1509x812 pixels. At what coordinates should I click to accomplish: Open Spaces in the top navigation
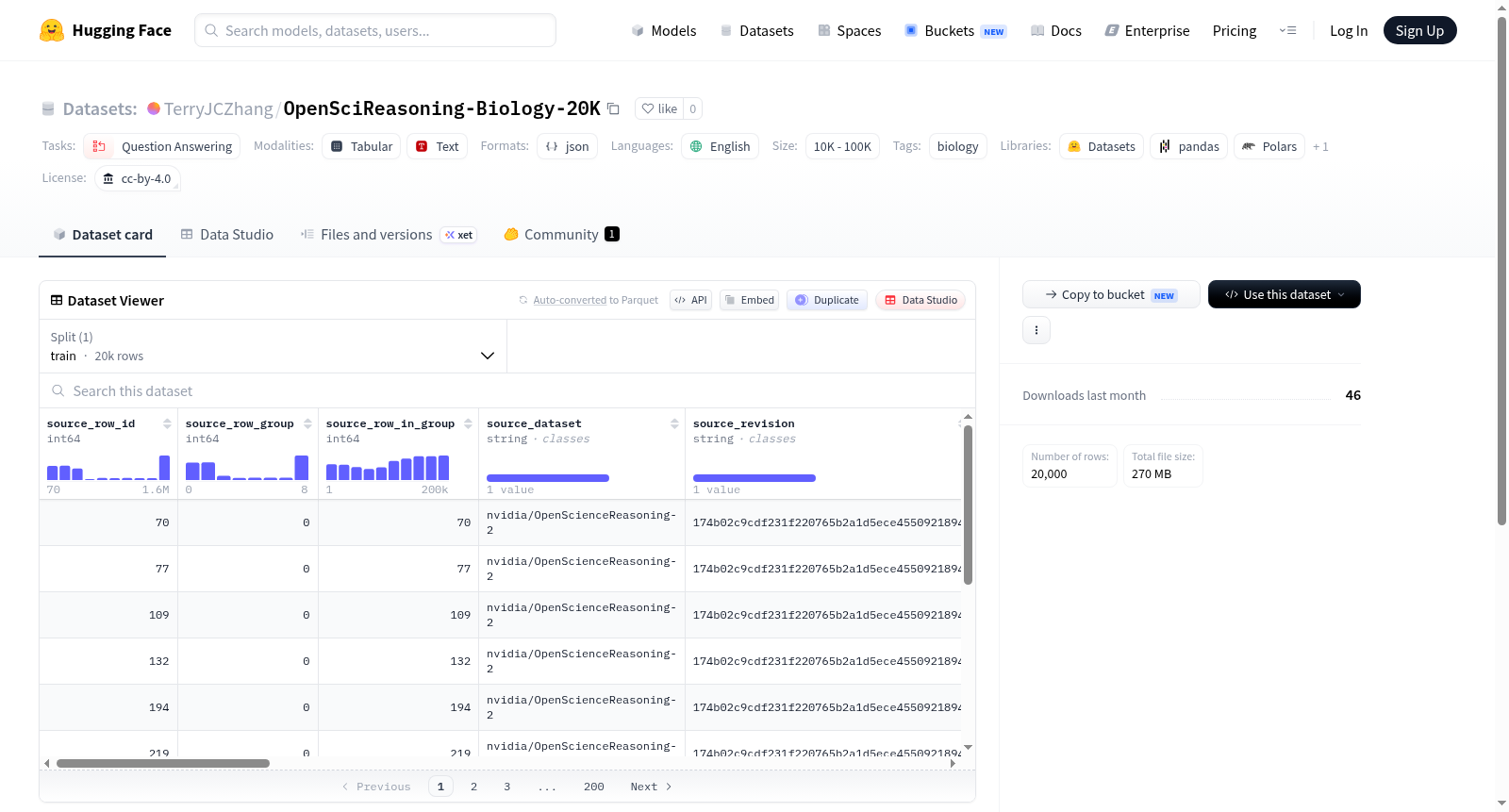(x=849, y=30)
